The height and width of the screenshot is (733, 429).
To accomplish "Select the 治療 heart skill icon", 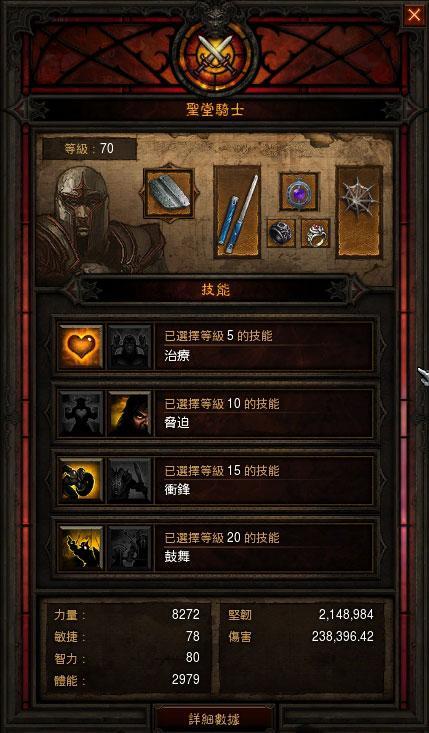I will pyautogui.click(x=81, y=347).
